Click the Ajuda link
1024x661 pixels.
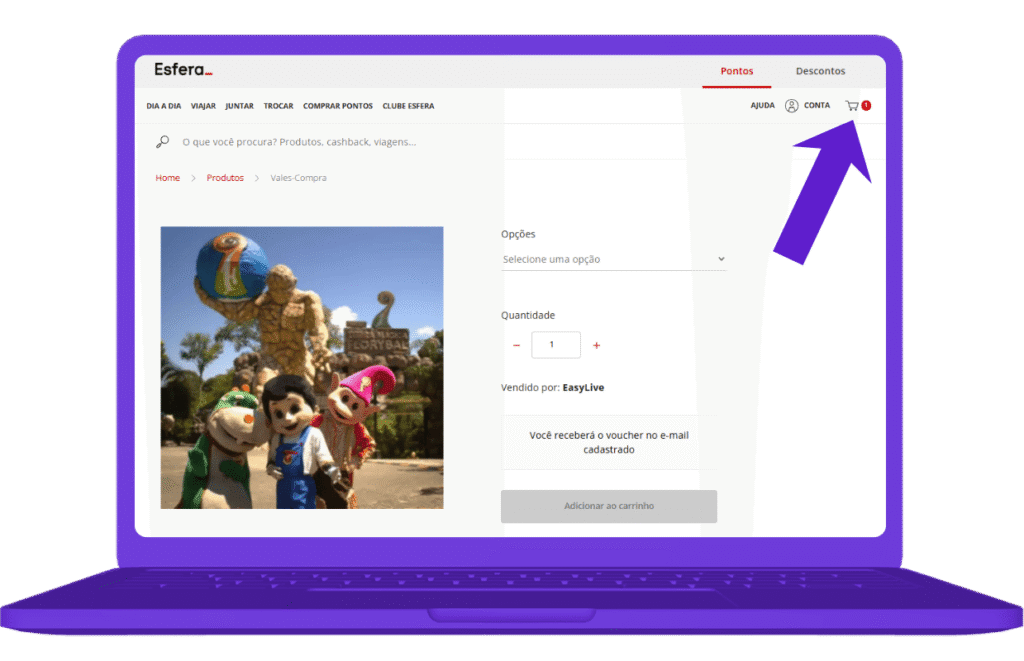click(762, 106)
